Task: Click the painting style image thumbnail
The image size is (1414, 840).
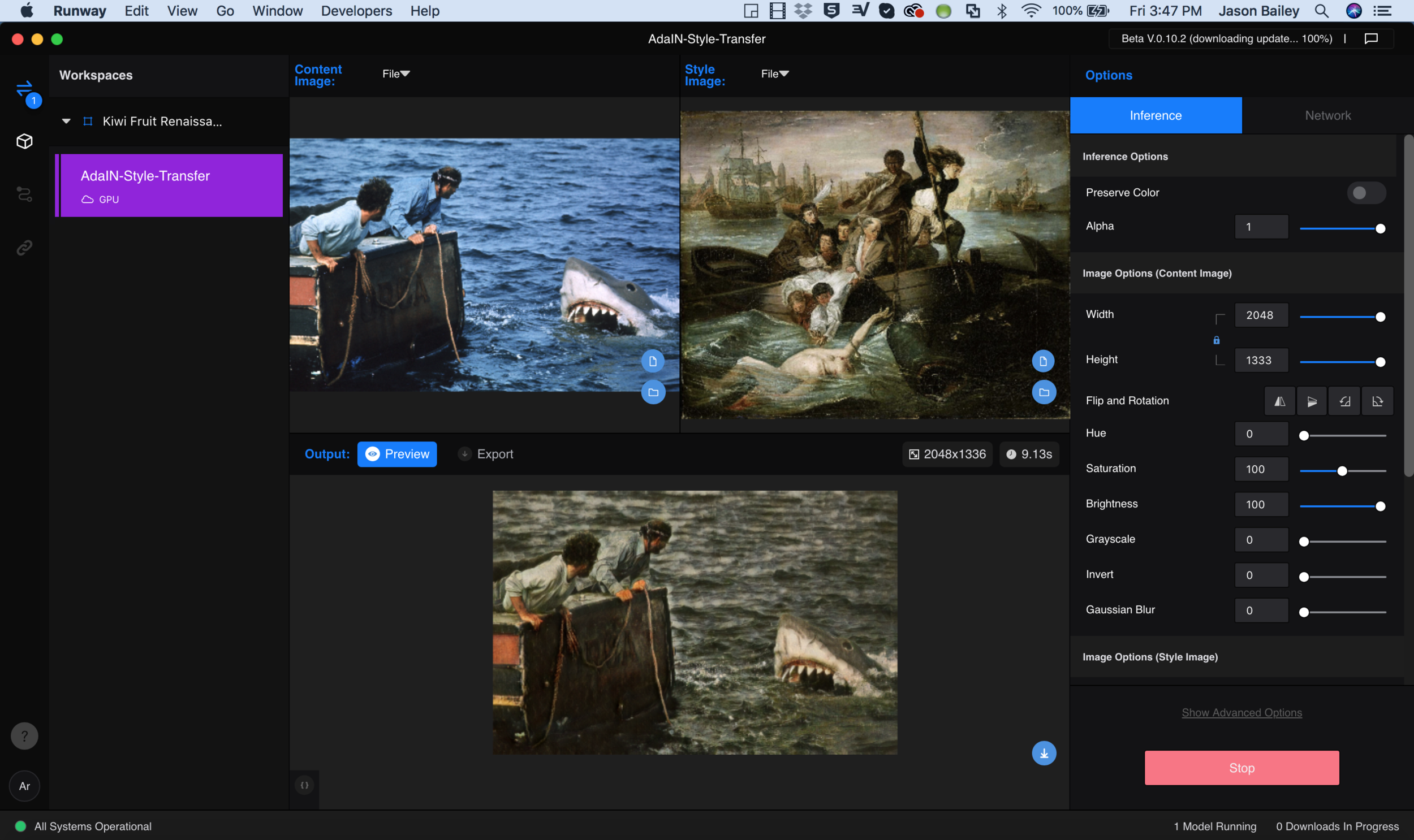Action: coord(875,265)
